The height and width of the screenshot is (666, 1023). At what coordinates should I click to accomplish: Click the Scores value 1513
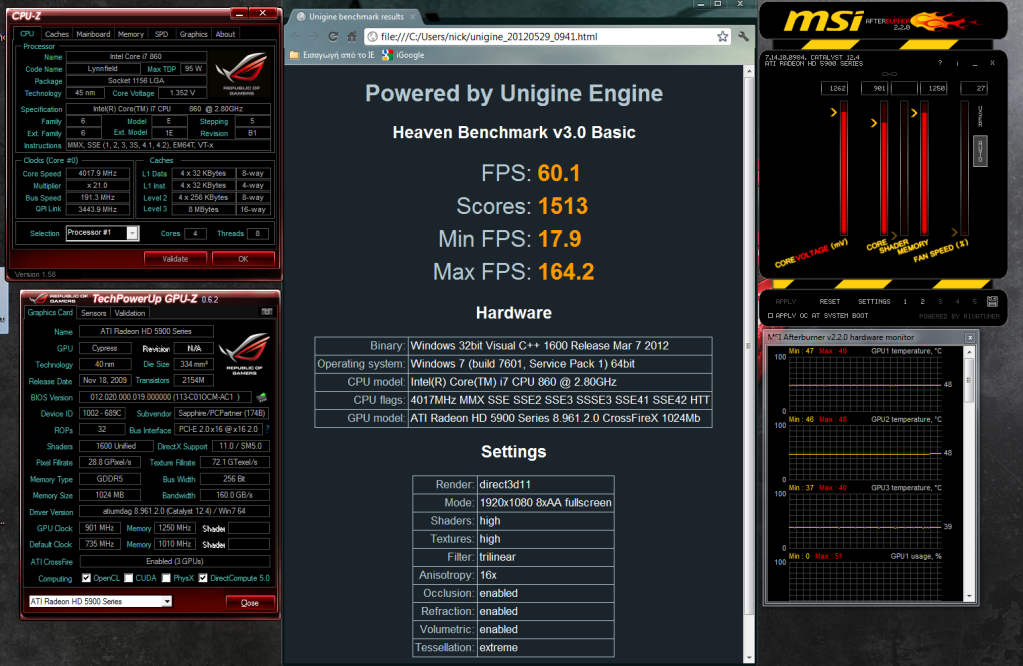(563, 206)
